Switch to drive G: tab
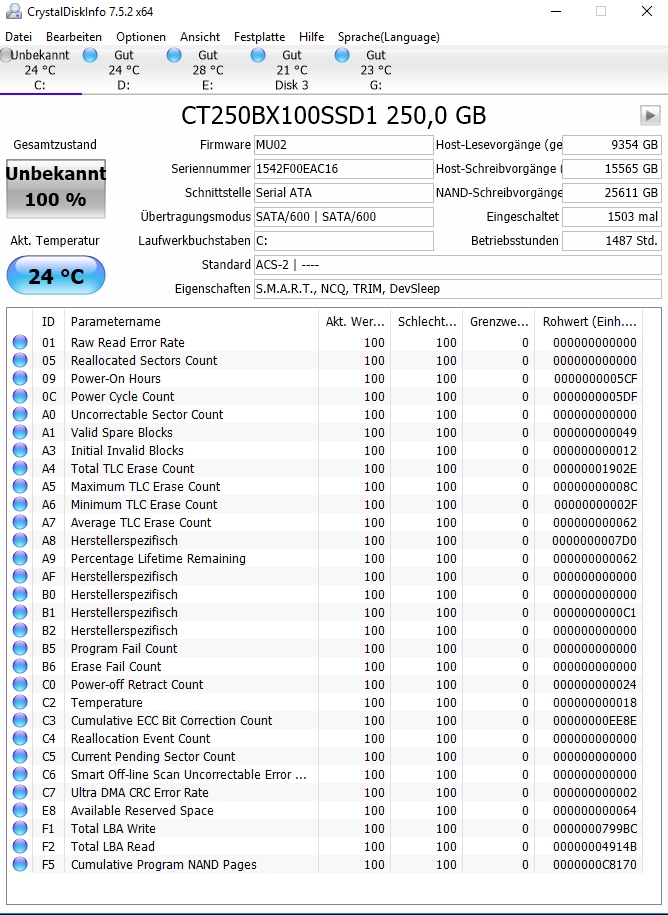The height and width of the screenshot is (915, 668). [376, 70]
